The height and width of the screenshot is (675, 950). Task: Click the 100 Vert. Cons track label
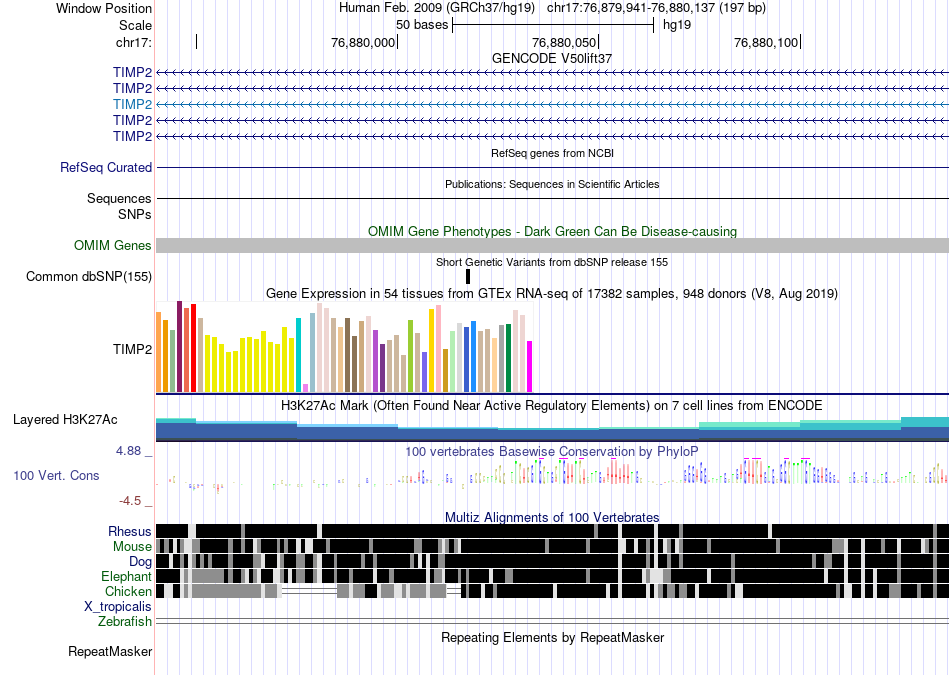point(56,476)
